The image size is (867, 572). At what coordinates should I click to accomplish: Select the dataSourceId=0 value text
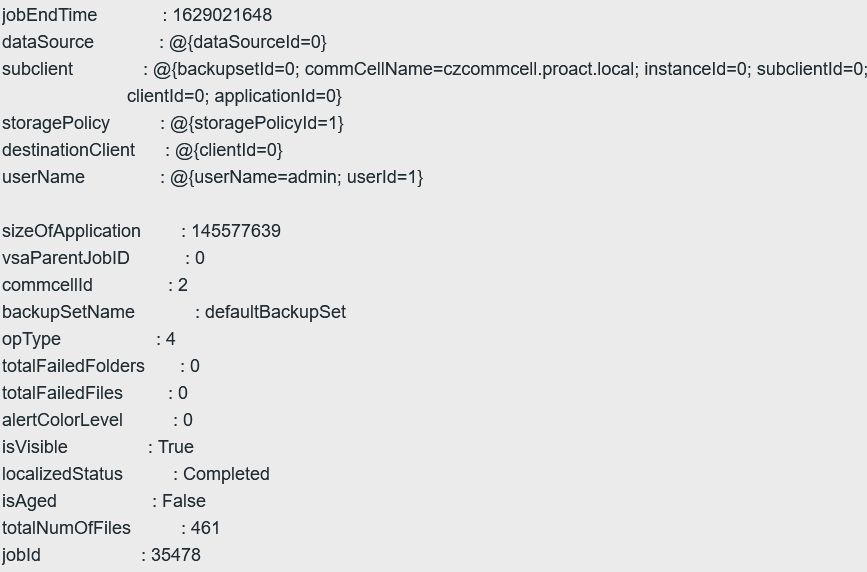(x=248, y=42)
